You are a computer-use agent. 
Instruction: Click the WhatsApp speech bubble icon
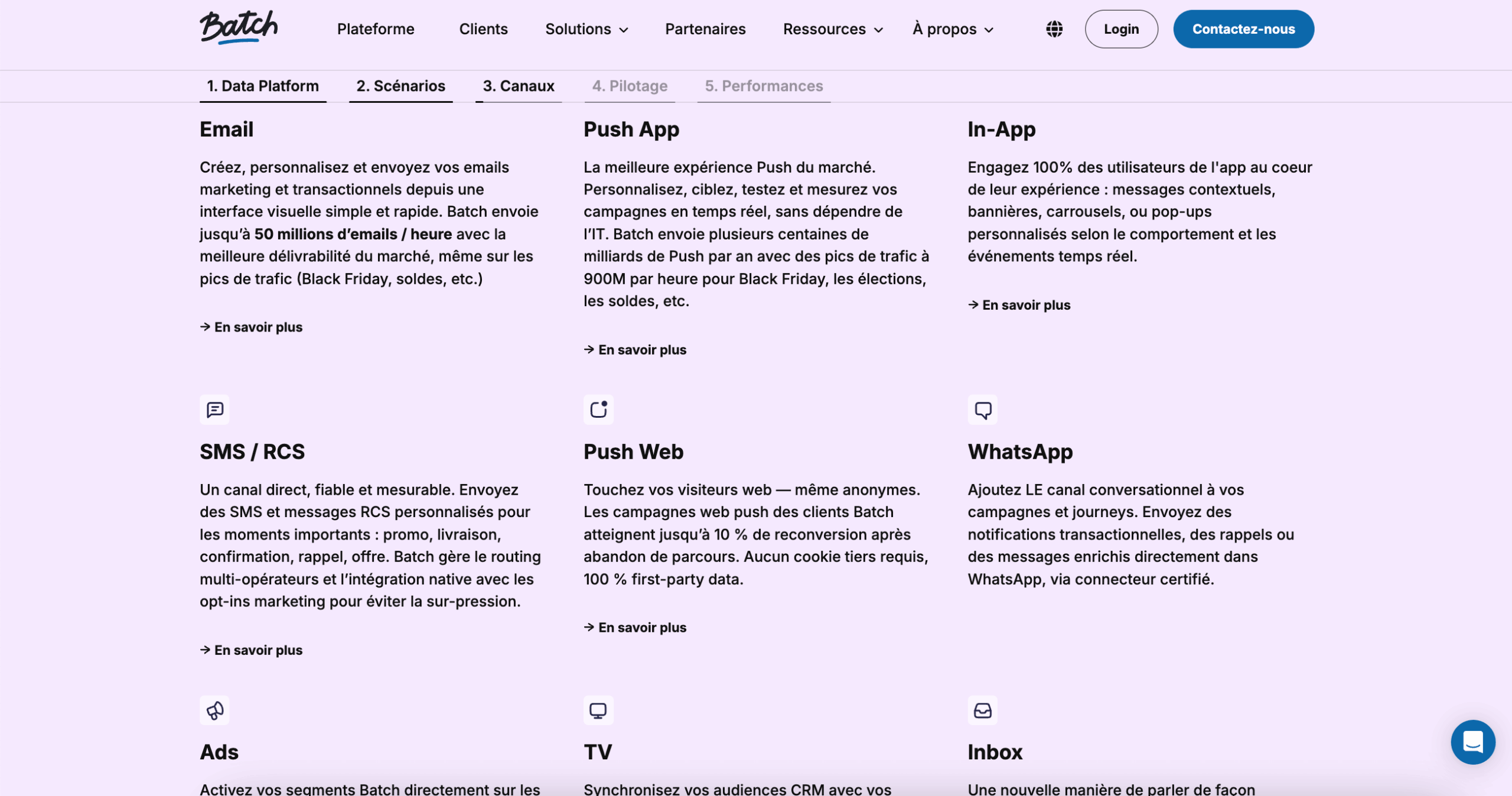[x=982, y=410]
